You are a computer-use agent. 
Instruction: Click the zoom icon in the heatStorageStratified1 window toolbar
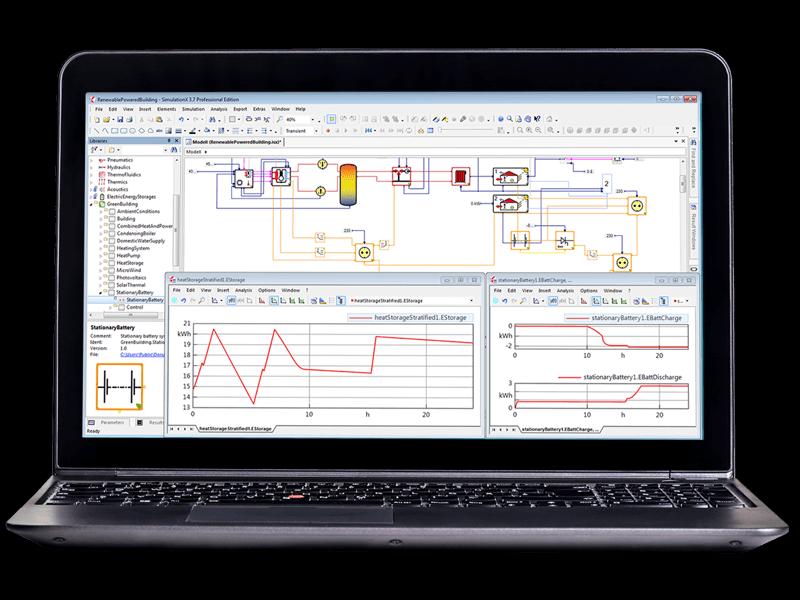(202, 301)
